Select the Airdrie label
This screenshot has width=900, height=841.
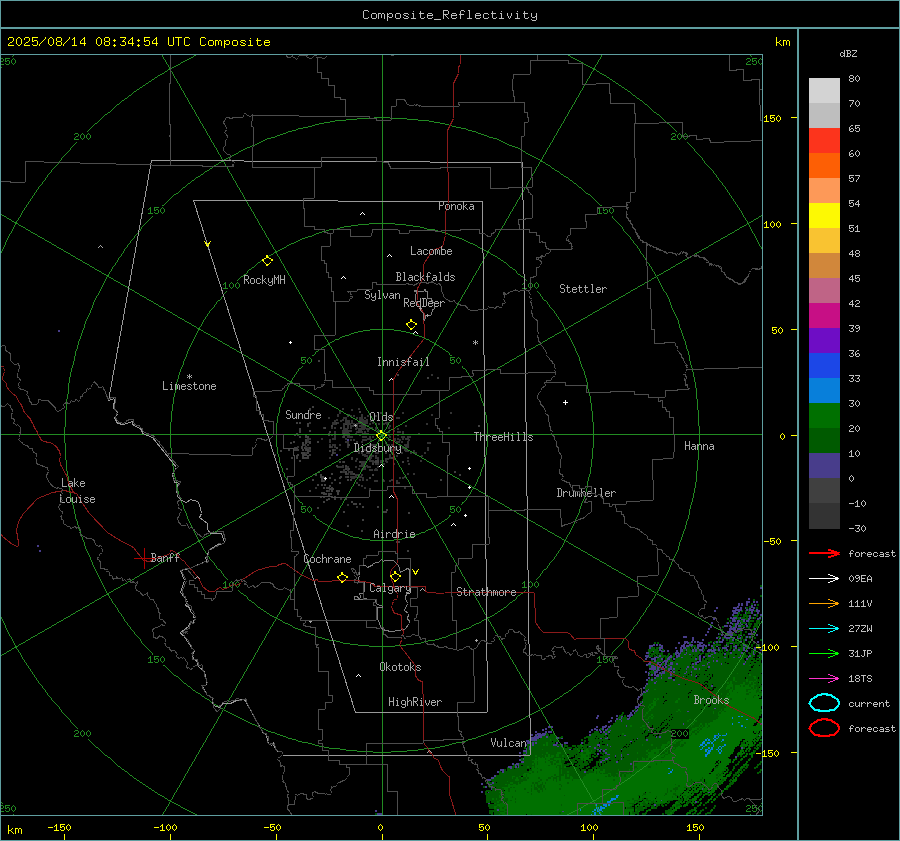click(394, 534)
